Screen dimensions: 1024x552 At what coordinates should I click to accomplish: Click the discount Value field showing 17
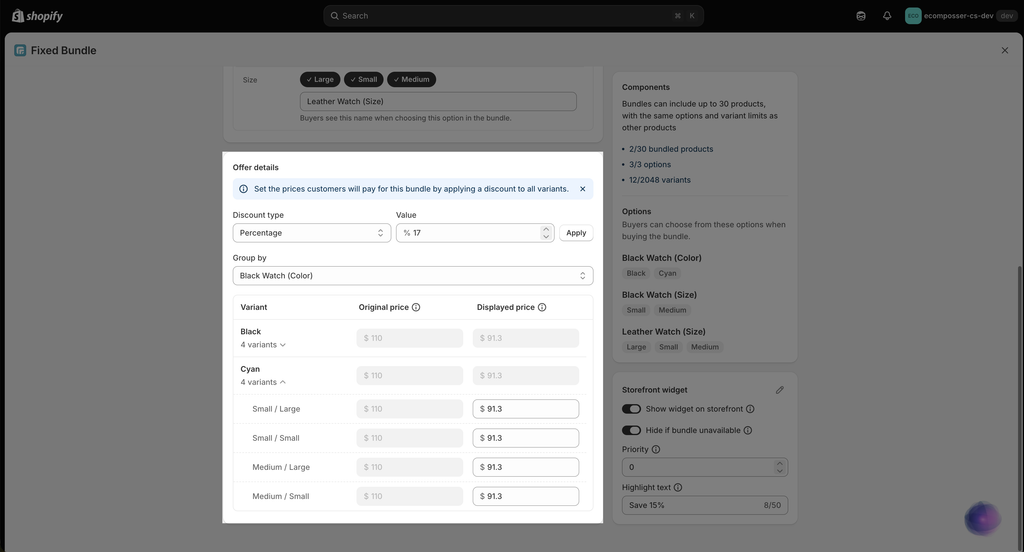coord(475,233)
